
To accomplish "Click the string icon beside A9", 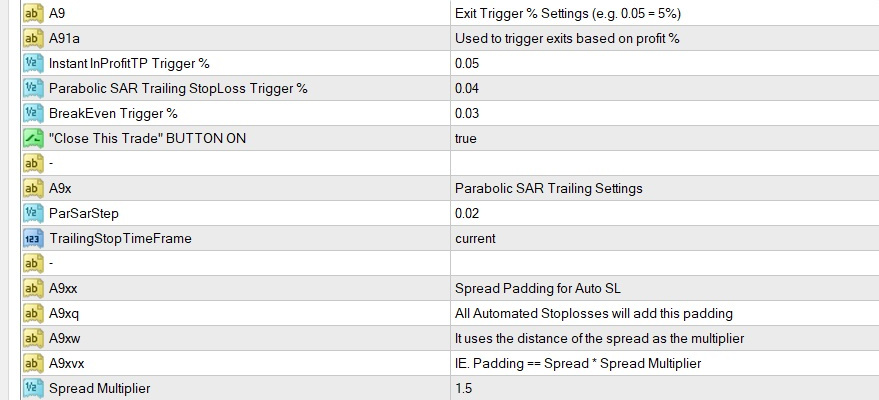I will click(x=31, y=13).
